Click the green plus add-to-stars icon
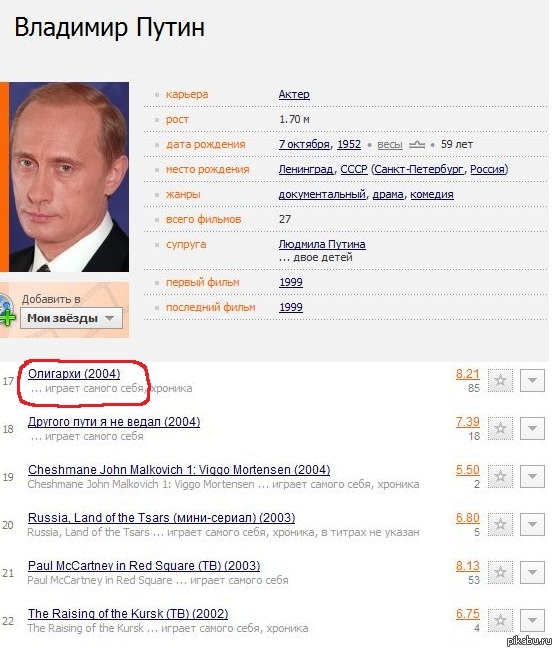Screen dimensions: 553x648 7,317
